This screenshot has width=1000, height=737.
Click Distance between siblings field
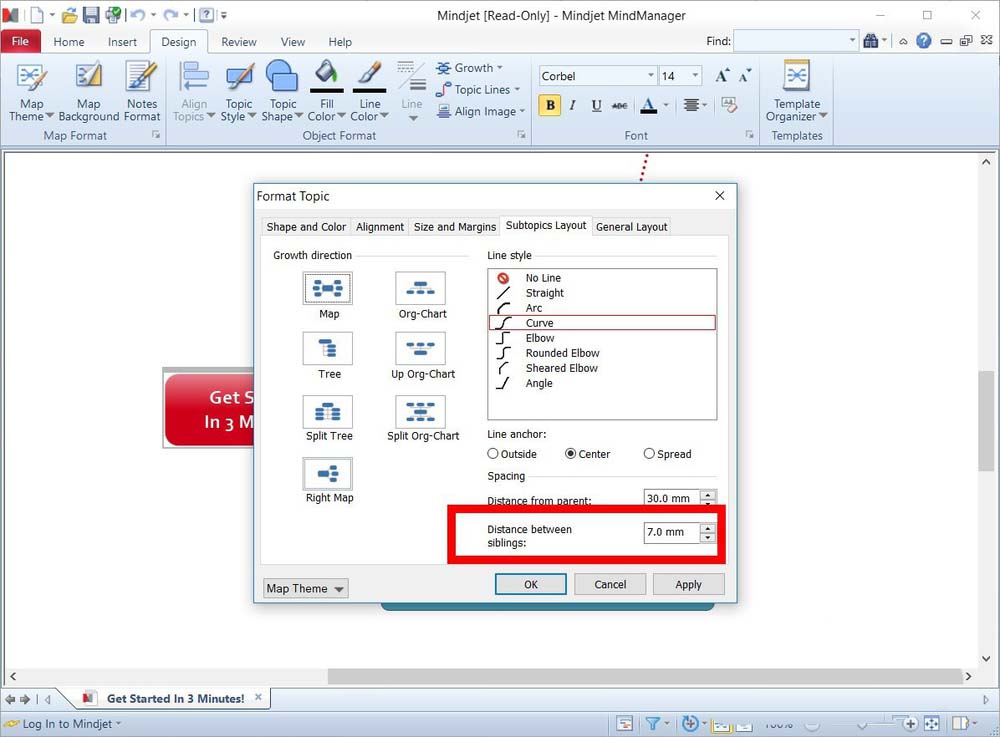[x=672, y=532]
